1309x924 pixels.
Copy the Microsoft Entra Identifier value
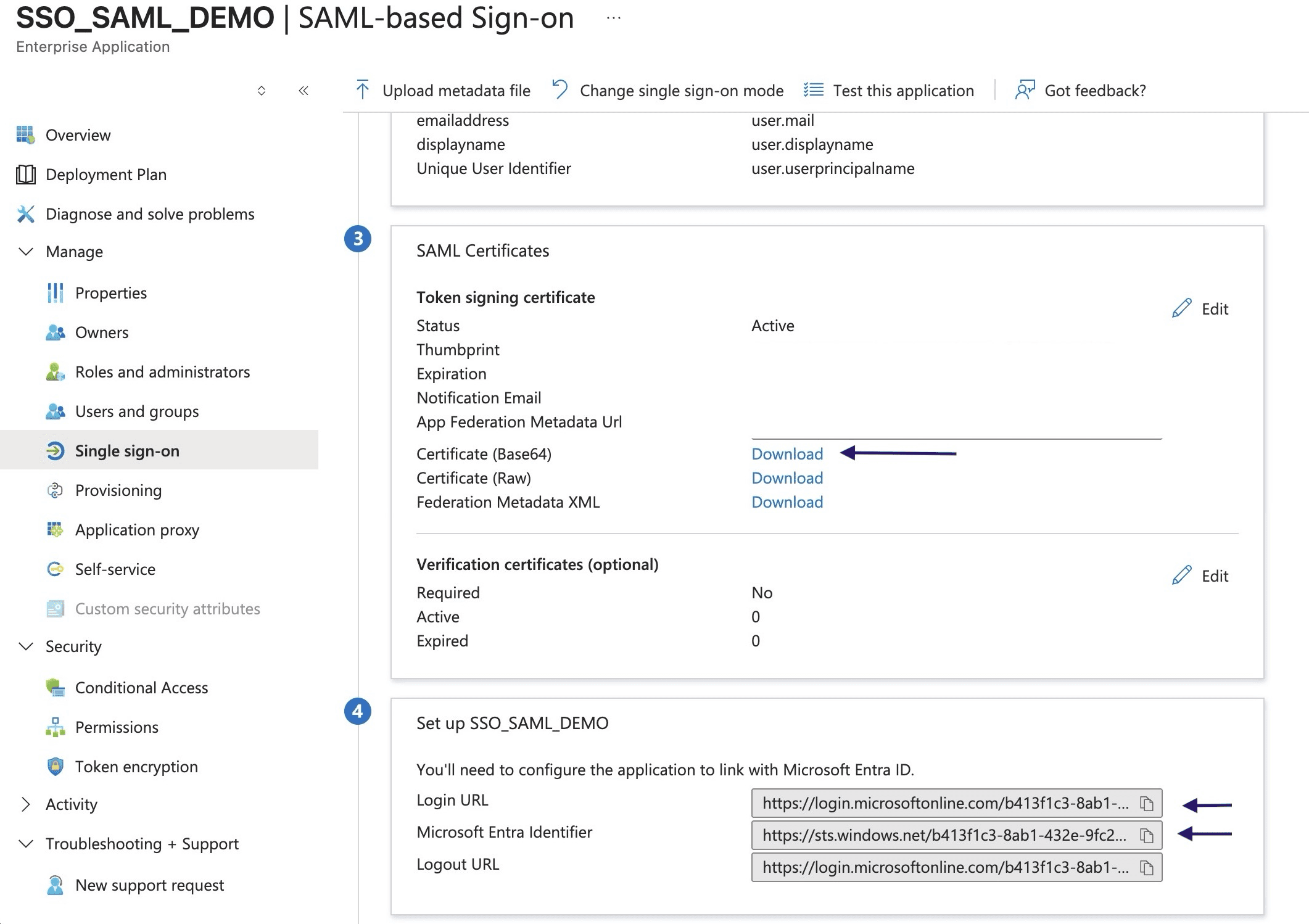tap(1146, 835)
